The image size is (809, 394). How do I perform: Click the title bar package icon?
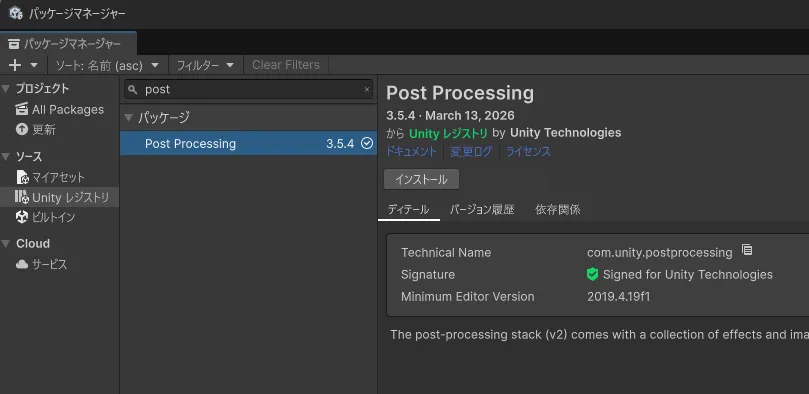pos(16,12)
